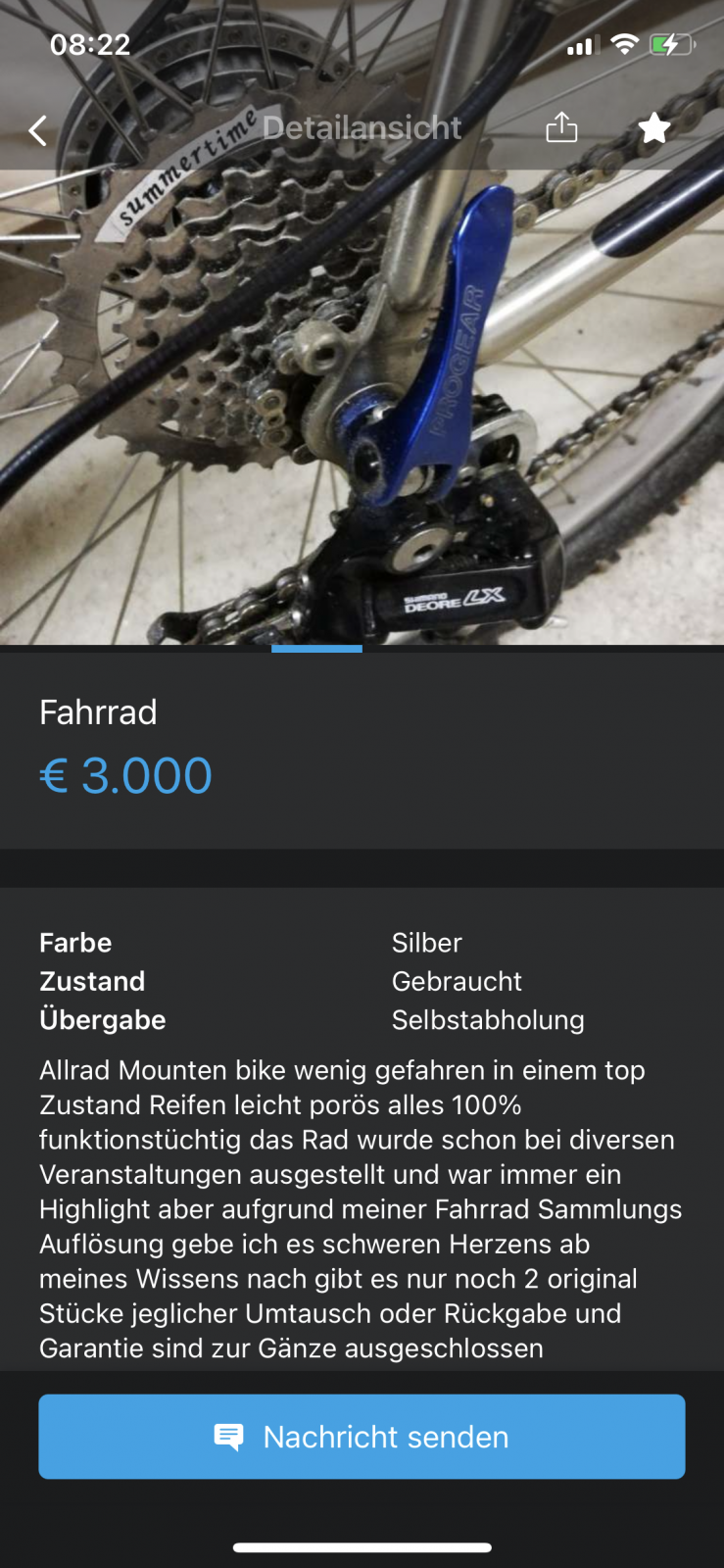Select the Übergabe Selbstabholung row
The image size is (724, 1568).
click(x=362, y=1020)
